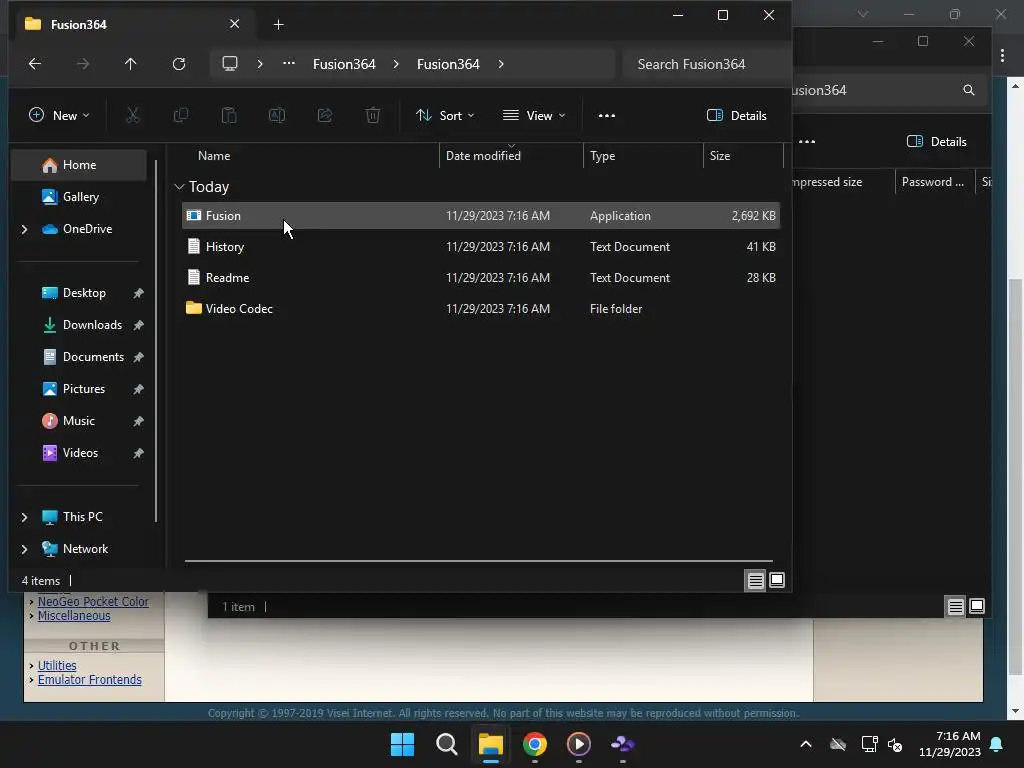Click the browser page scrollbar
The image size is (1024, 768).
tap(1014, 477)
